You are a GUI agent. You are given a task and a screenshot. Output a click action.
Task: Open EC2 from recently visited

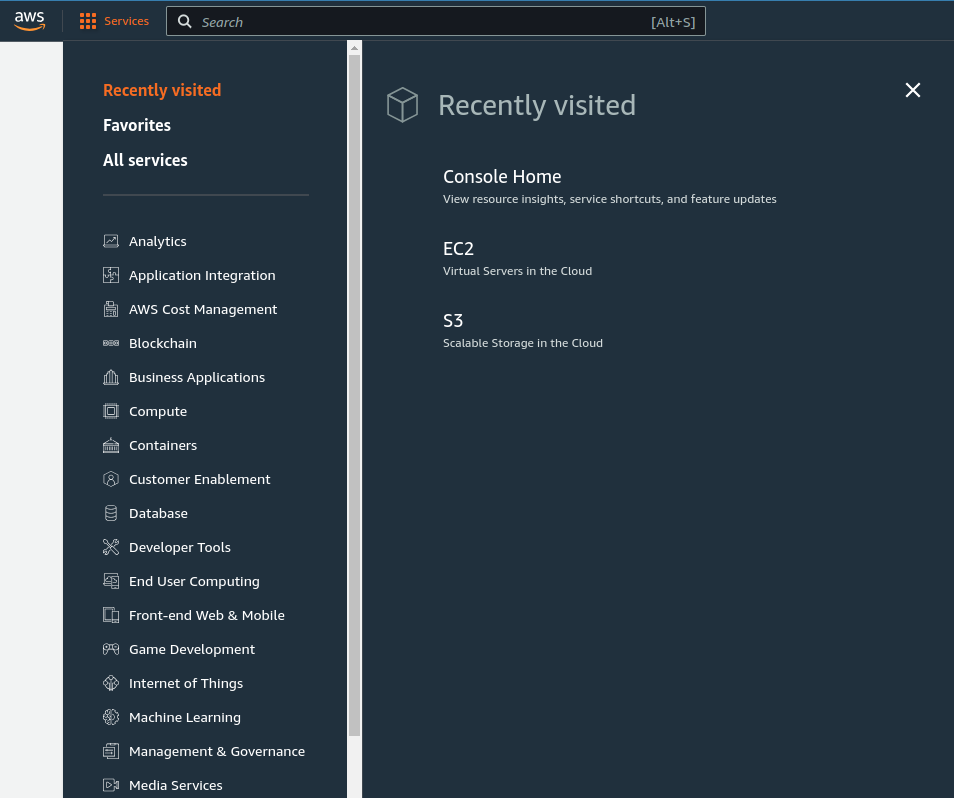pos(458,249)
